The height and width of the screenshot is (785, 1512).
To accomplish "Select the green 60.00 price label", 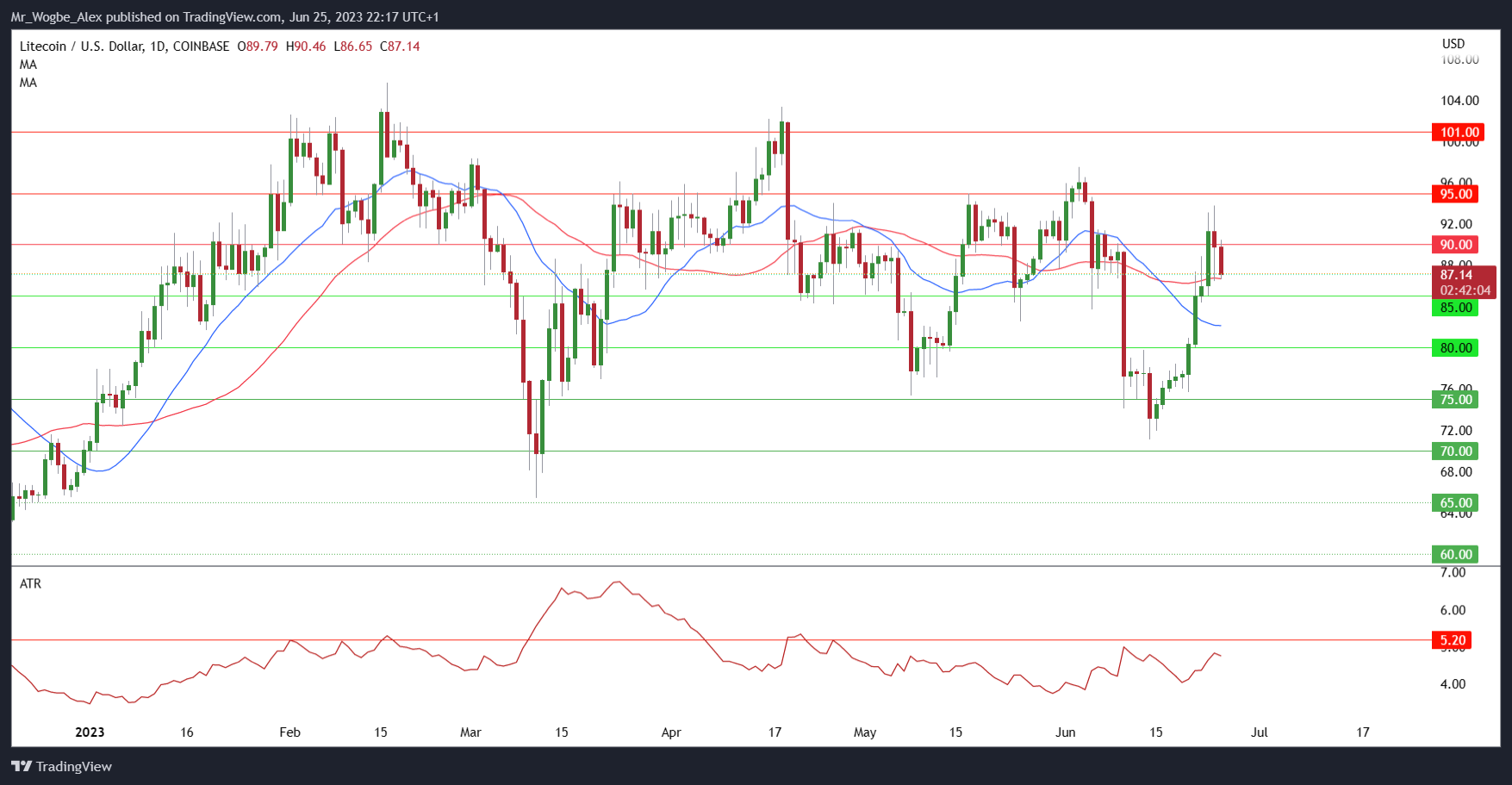I will 1456,554.
